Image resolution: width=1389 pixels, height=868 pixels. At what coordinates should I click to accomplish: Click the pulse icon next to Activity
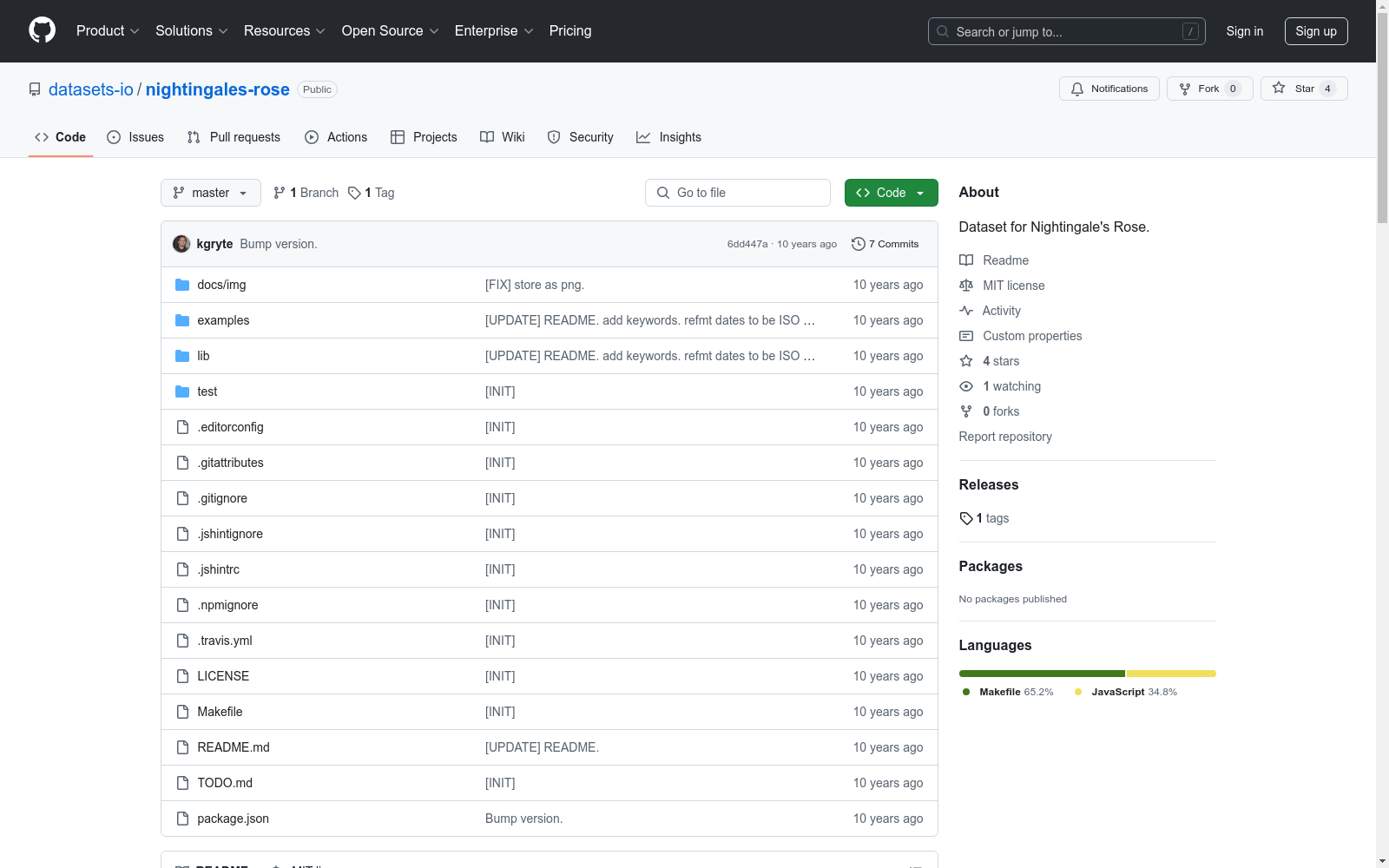coord(966,311)
